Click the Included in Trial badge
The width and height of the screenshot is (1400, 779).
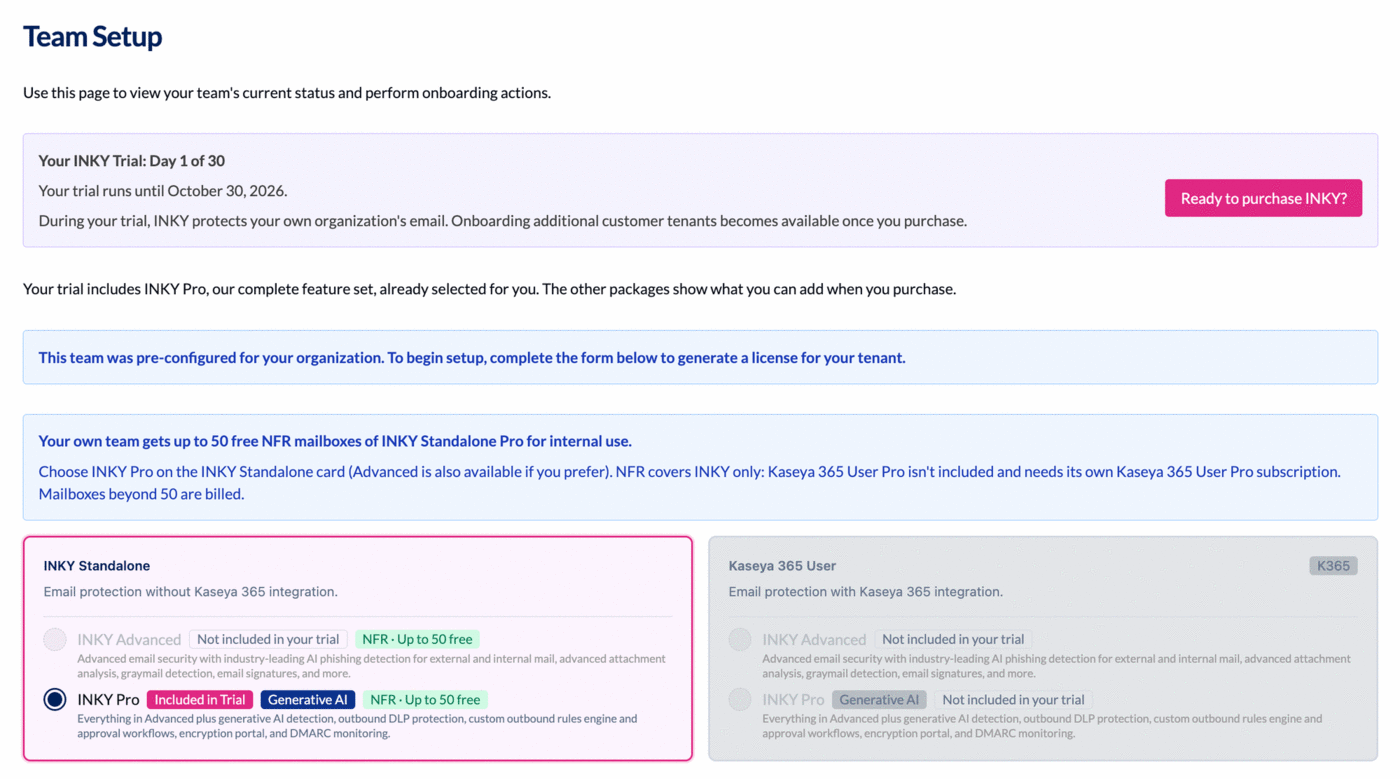point(200,700)
